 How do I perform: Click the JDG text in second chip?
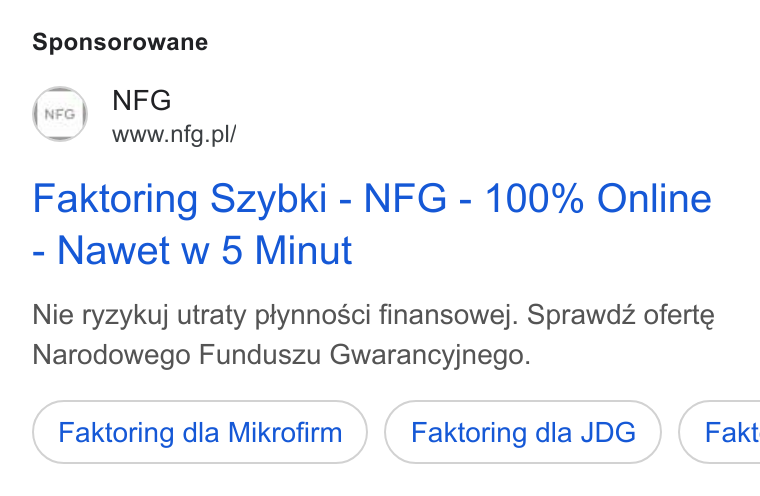tap(608, 432)
